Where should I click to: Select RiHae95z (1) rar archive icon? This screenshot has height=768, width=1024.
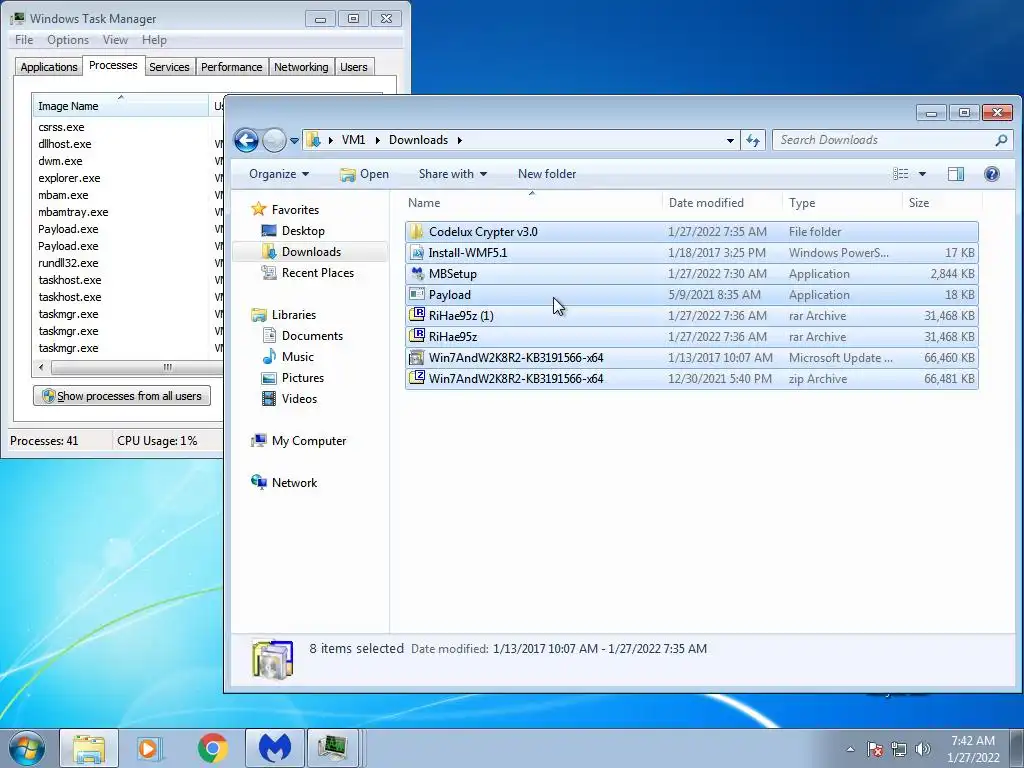pyautogui.click(x=416, y=315)
